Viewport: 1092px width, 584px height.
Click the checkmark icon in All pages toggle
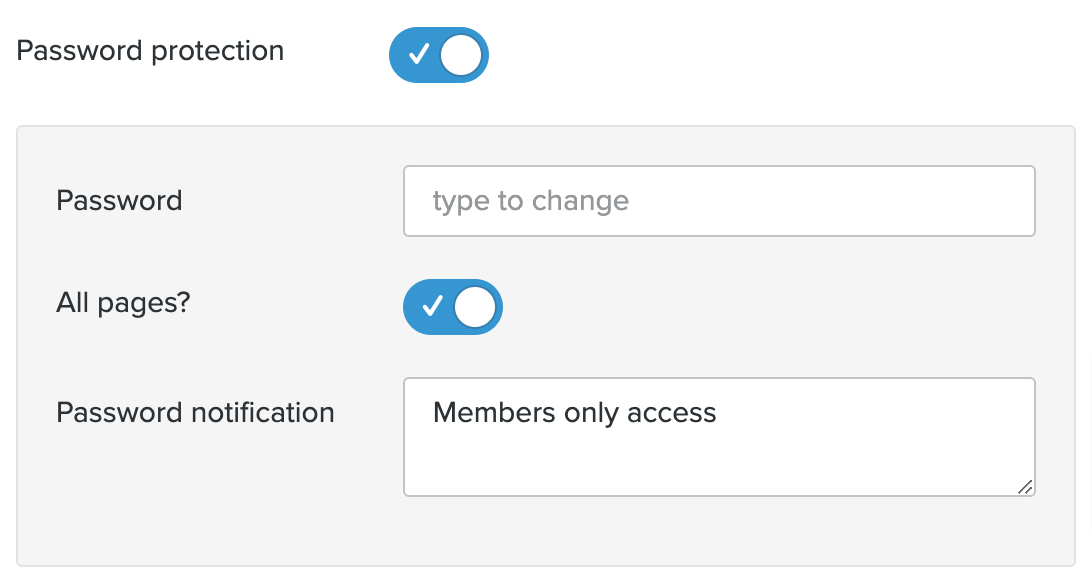[433, 307]
